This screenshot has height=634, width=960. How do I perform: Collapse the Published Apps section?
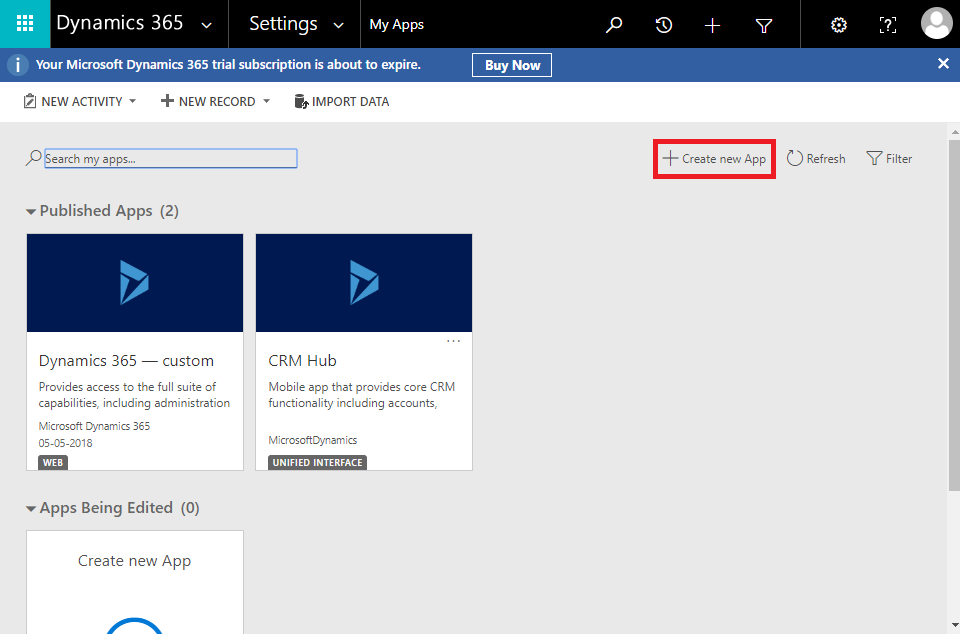click(31, 212)
